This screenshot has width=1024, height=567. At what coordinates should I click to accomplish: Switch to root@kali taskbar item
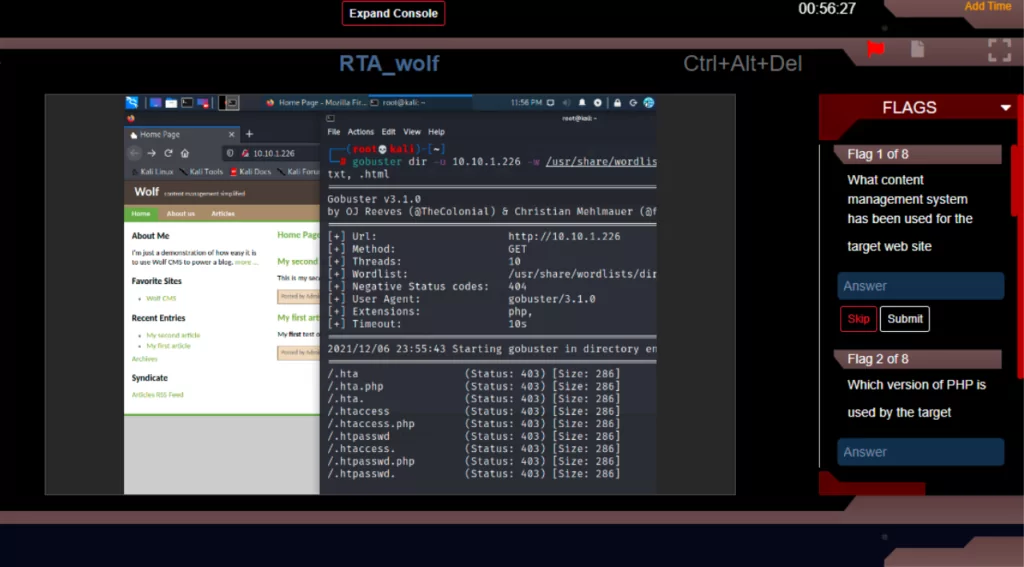[420, 103]
